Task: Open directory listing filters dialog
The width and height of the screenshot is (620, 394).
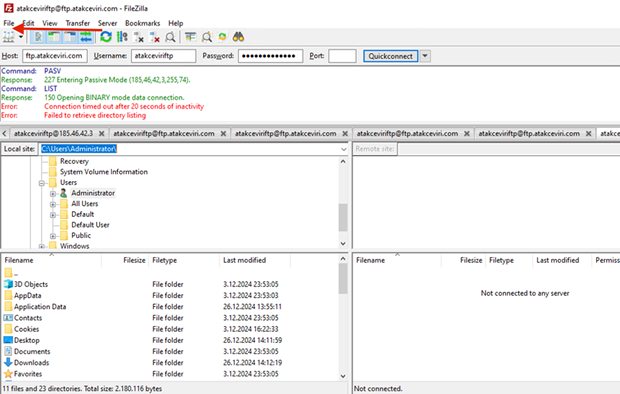Action: pos(191,37)
